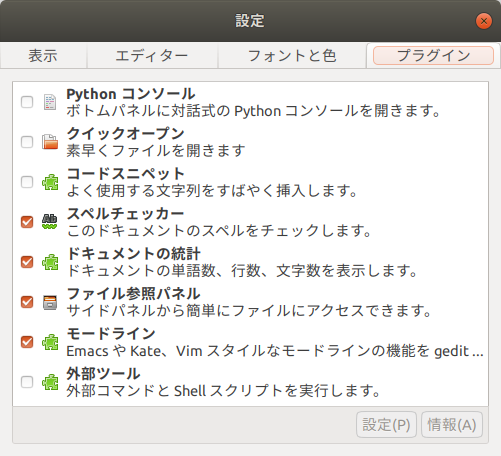Click the スペルチェッカー Ab icon
Viewport: 501px width, 456px height.
(x=50, y=222)
